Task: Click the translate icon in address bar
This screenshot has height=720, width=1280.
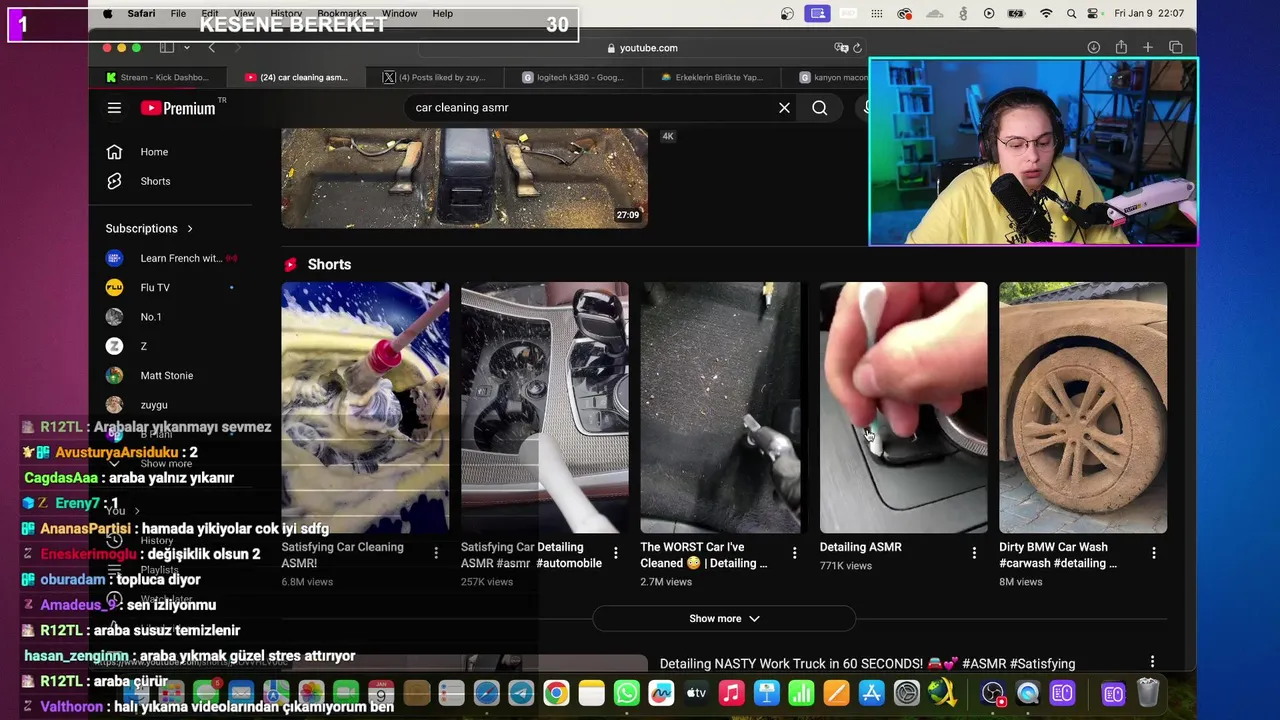Action: tap(841, 48)
